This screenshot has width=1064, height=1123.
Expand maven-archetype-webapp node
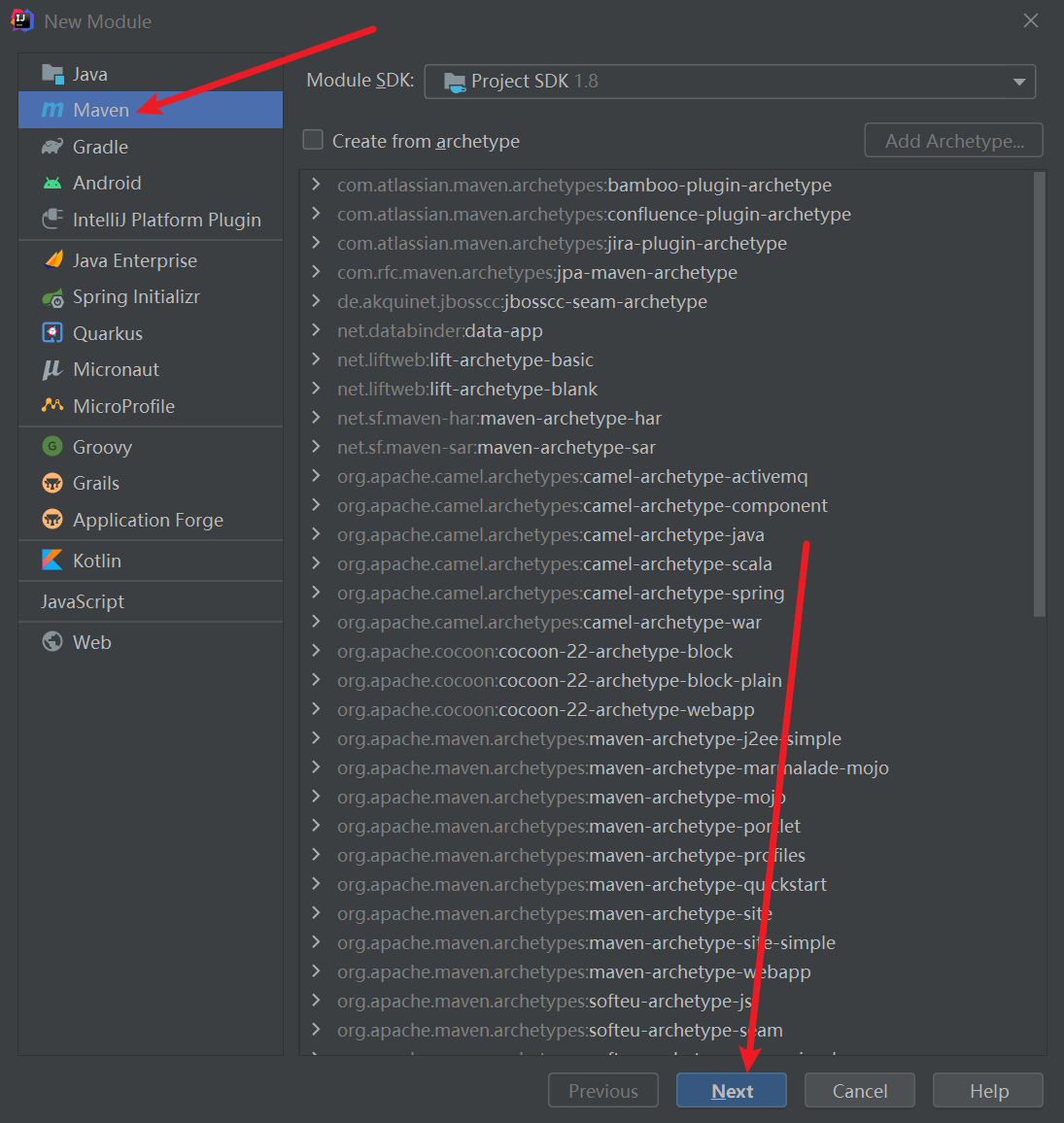(x=316, y=971)
